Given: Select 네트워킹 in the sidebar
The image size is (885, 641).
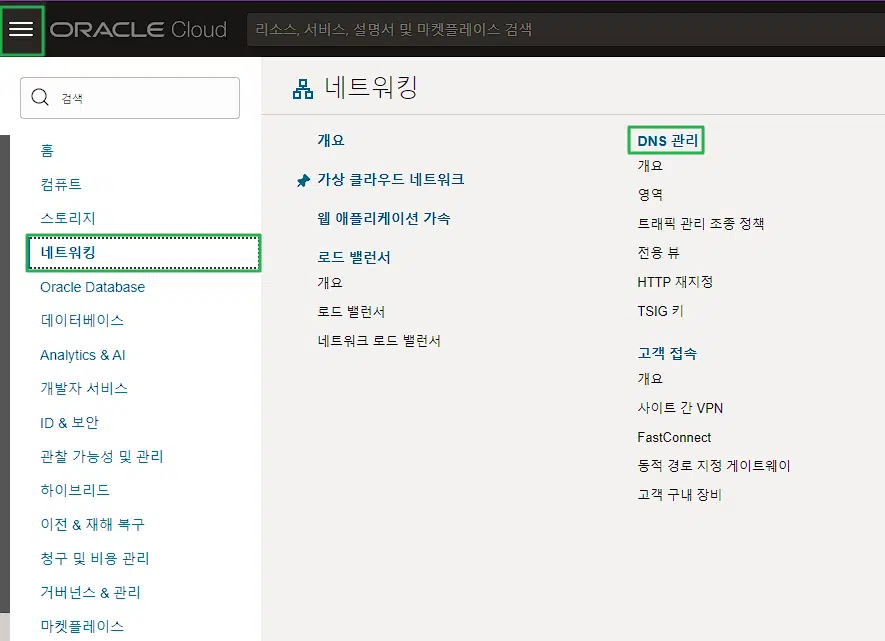Looking at the screenshot, I should [x=143, y=253].
